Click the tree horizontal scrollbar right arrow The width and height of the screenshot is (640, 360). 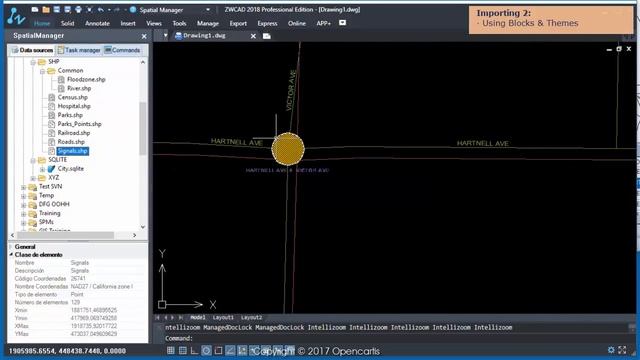pos(135,235)
